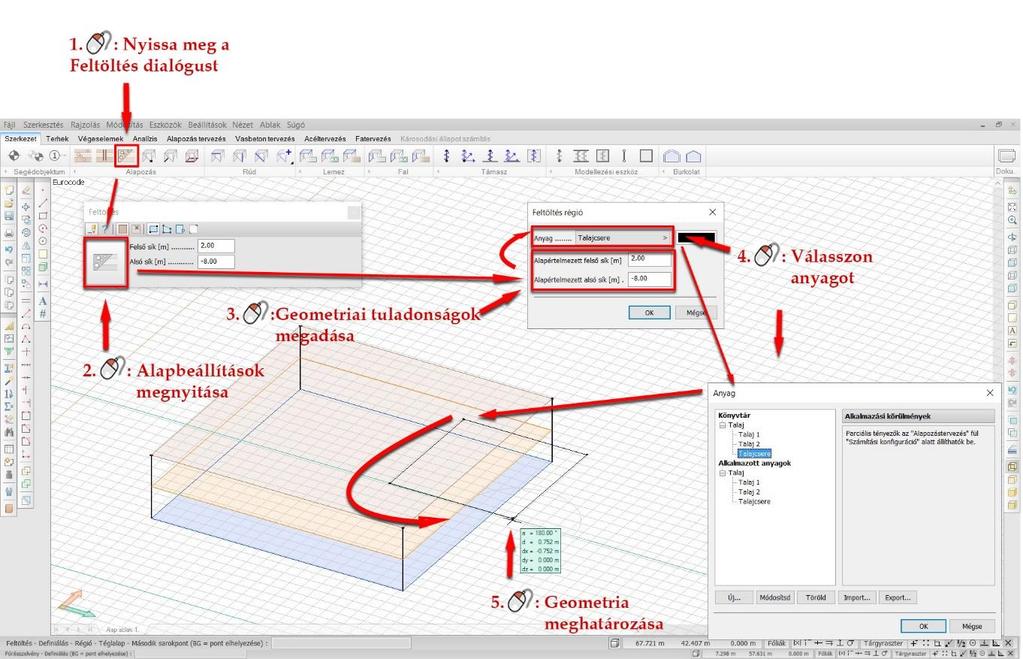1023x659 pixels.
Task: Click the Módosítsd button in Anyag dialog
Action: click(x=775, y=597)
